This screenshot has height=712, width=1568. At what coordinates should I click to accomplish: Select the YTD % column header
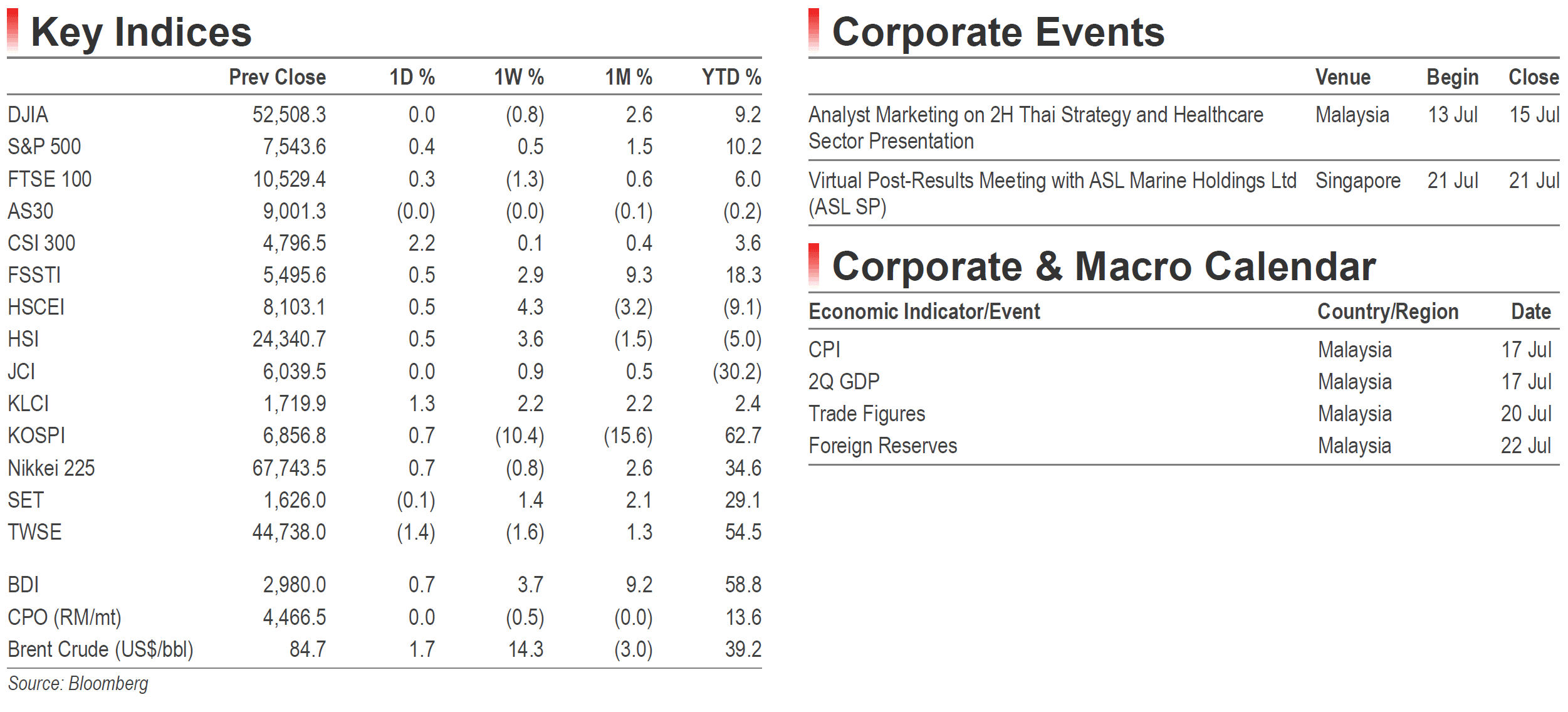click(x=731, y=77)
